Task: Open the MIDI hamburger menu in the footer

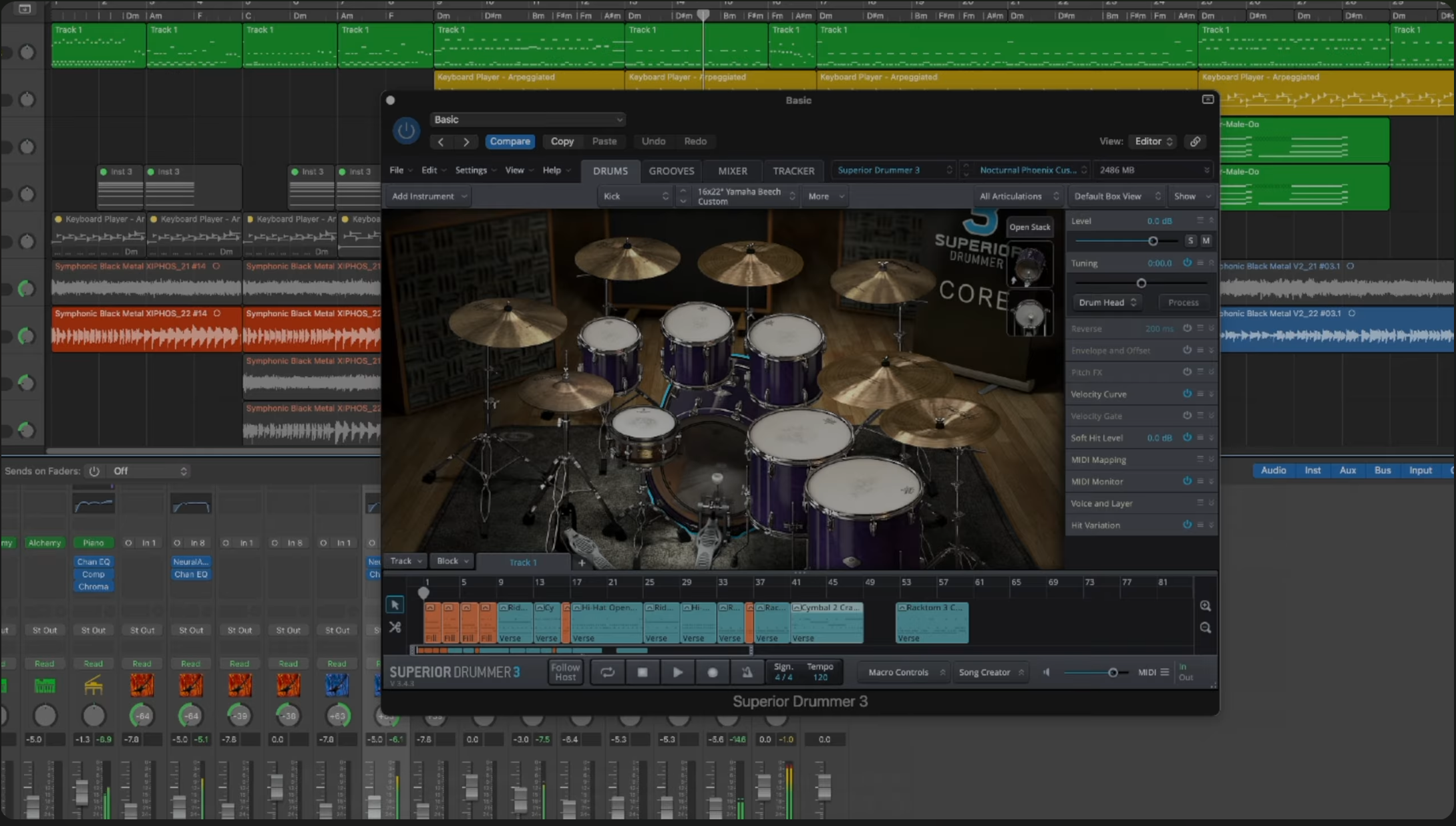Action: point(1164,672)
